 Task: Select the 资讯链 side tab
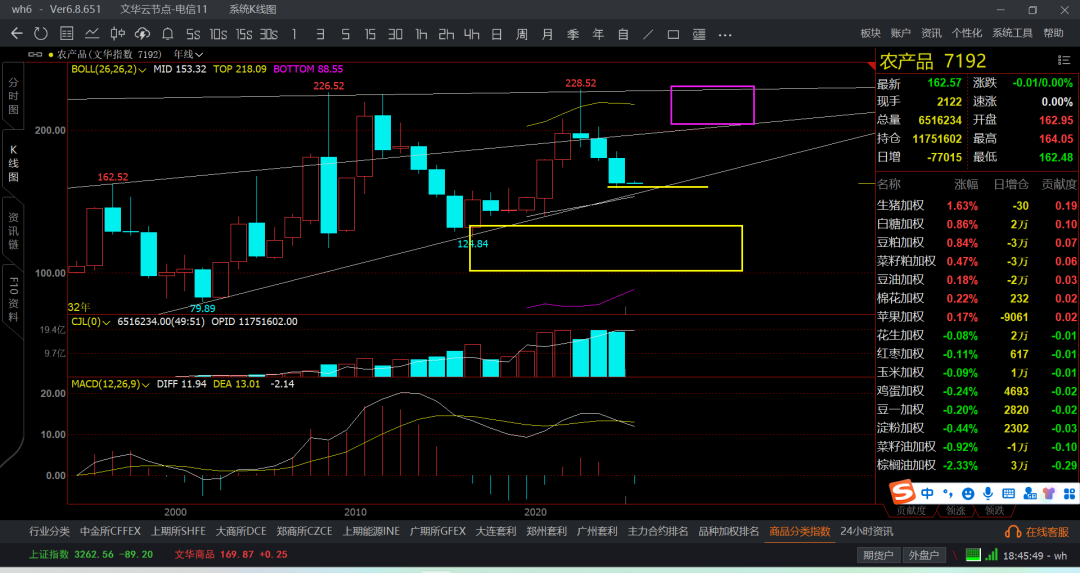tap(13, 231)
